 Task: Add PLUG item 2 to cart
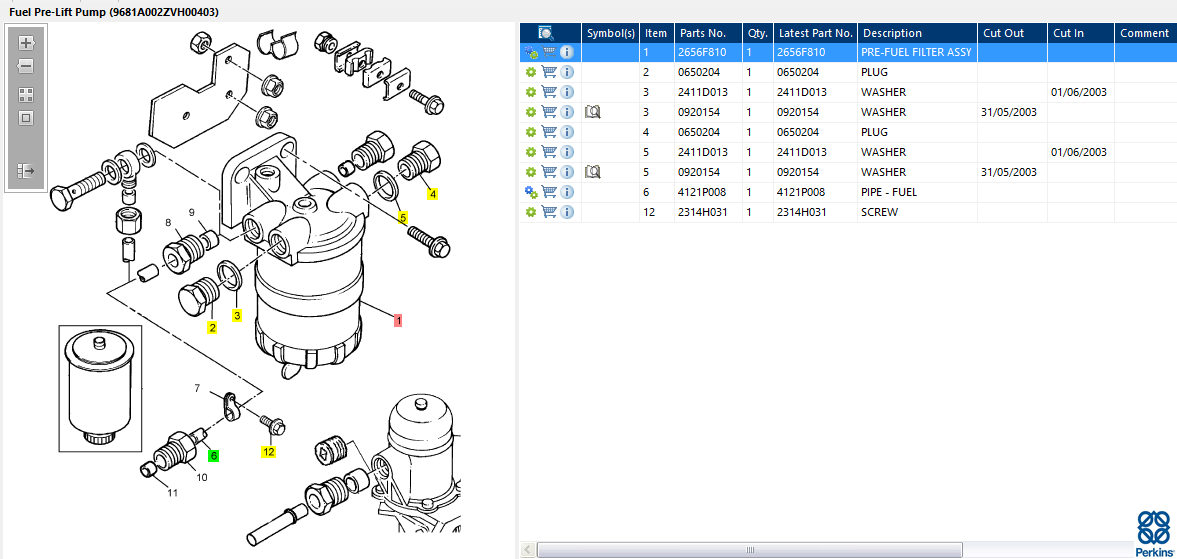549,72
